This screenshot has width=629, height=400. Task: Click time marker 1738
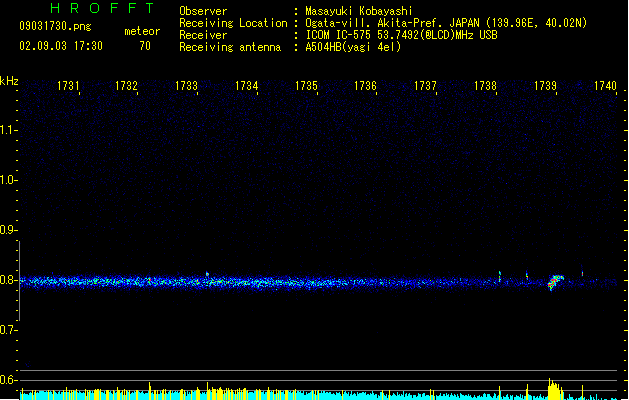(485, 86)
